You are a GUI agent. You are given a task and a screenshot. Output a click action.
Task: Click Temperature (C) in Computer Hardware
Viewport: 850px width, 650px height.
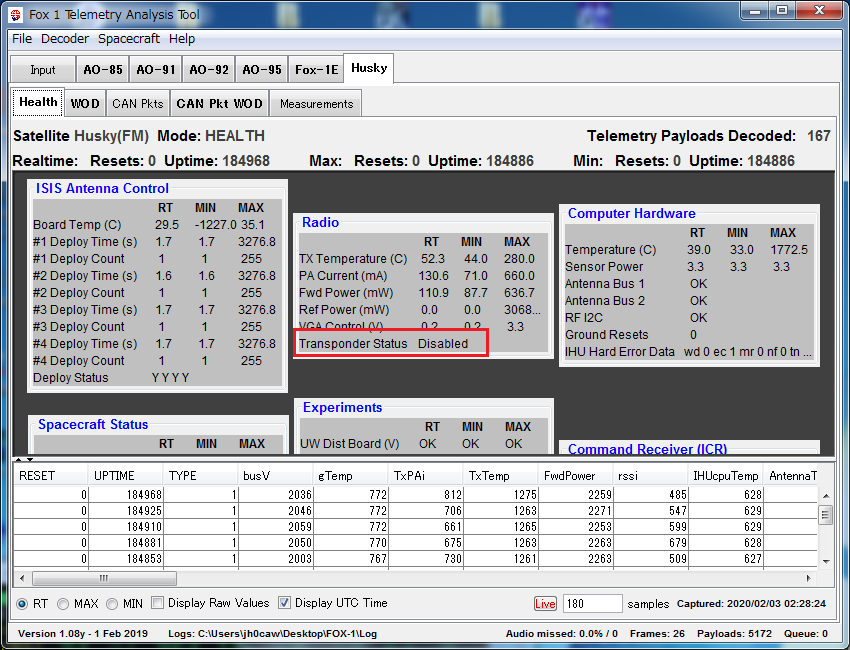(610, 250)
